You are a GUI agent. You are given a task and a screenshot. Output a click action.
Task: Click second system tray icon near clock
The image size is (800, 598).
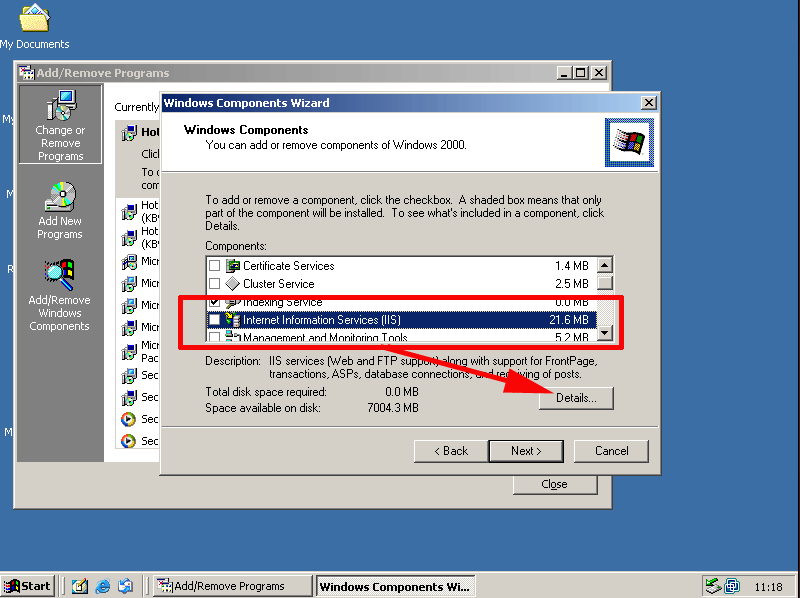(732, 586)
